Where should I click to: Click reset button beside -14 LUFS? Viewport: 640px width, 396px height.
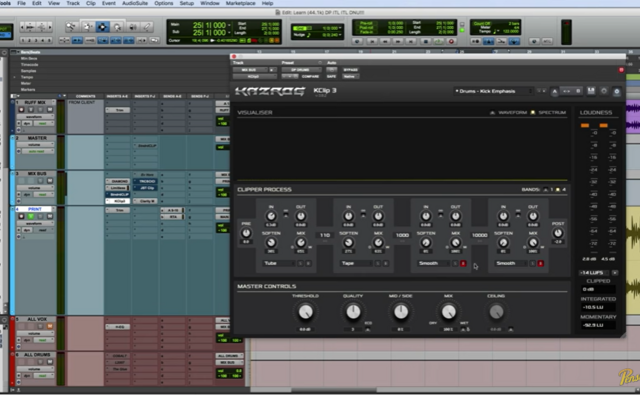pyautogui.click(x=615, y=273)
